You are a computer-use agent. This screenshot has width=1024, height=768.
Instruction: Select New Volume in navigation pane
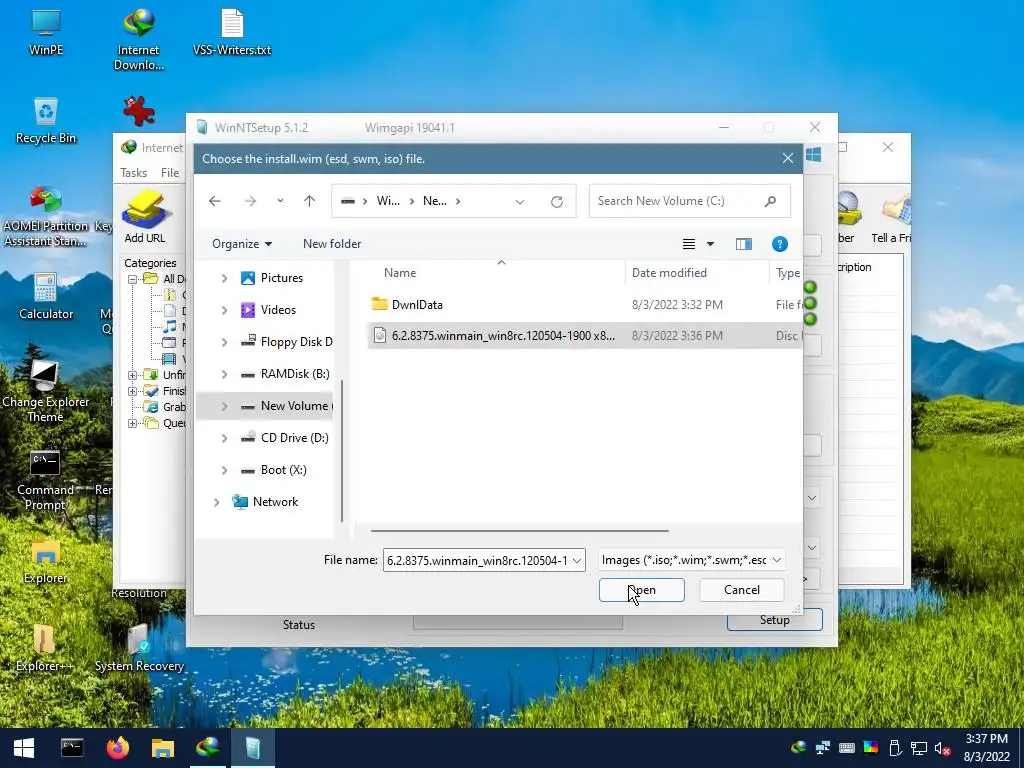coord(287,406)
